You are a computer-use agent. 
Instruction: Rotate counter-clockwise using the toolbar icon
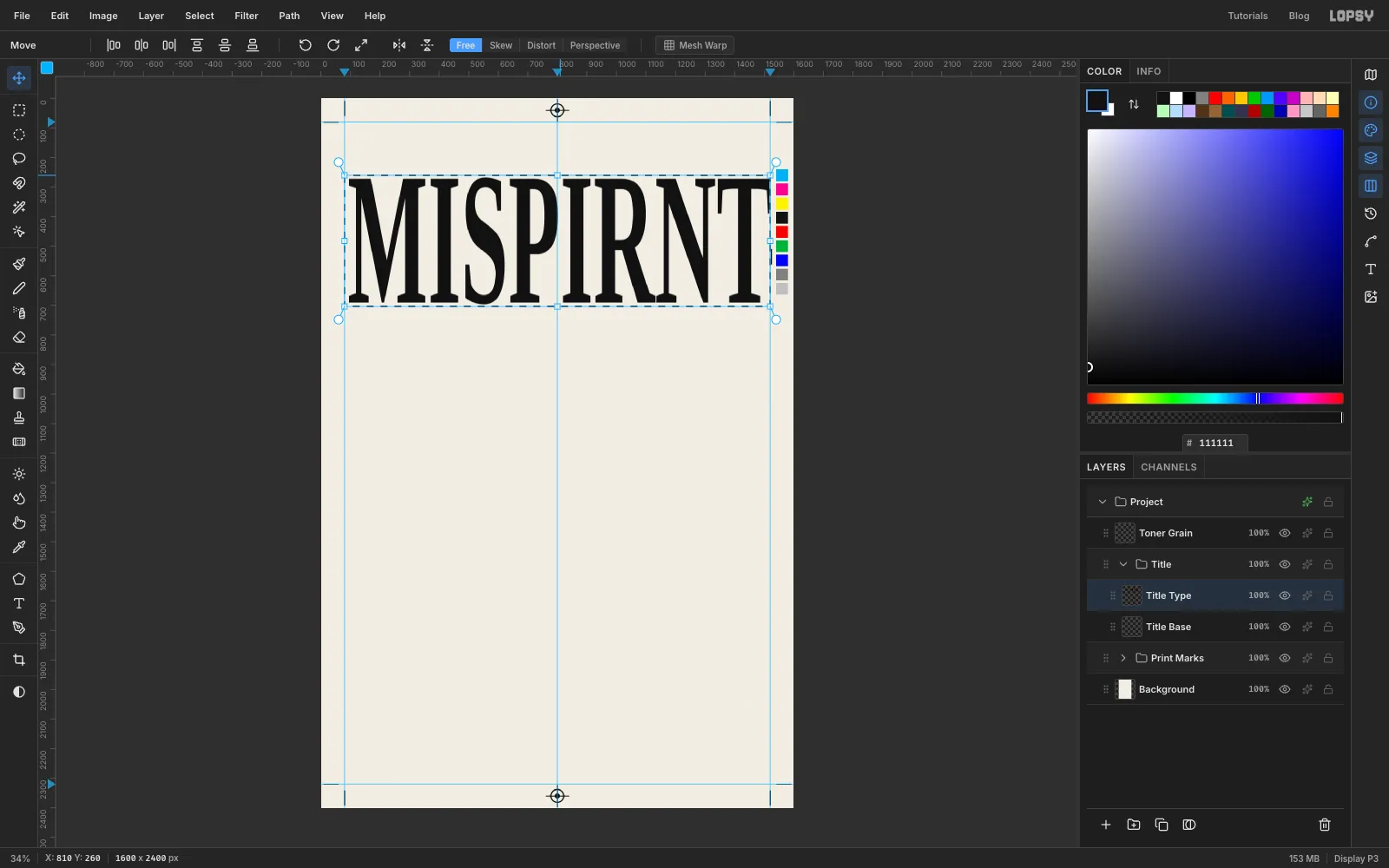click(306, 45)
